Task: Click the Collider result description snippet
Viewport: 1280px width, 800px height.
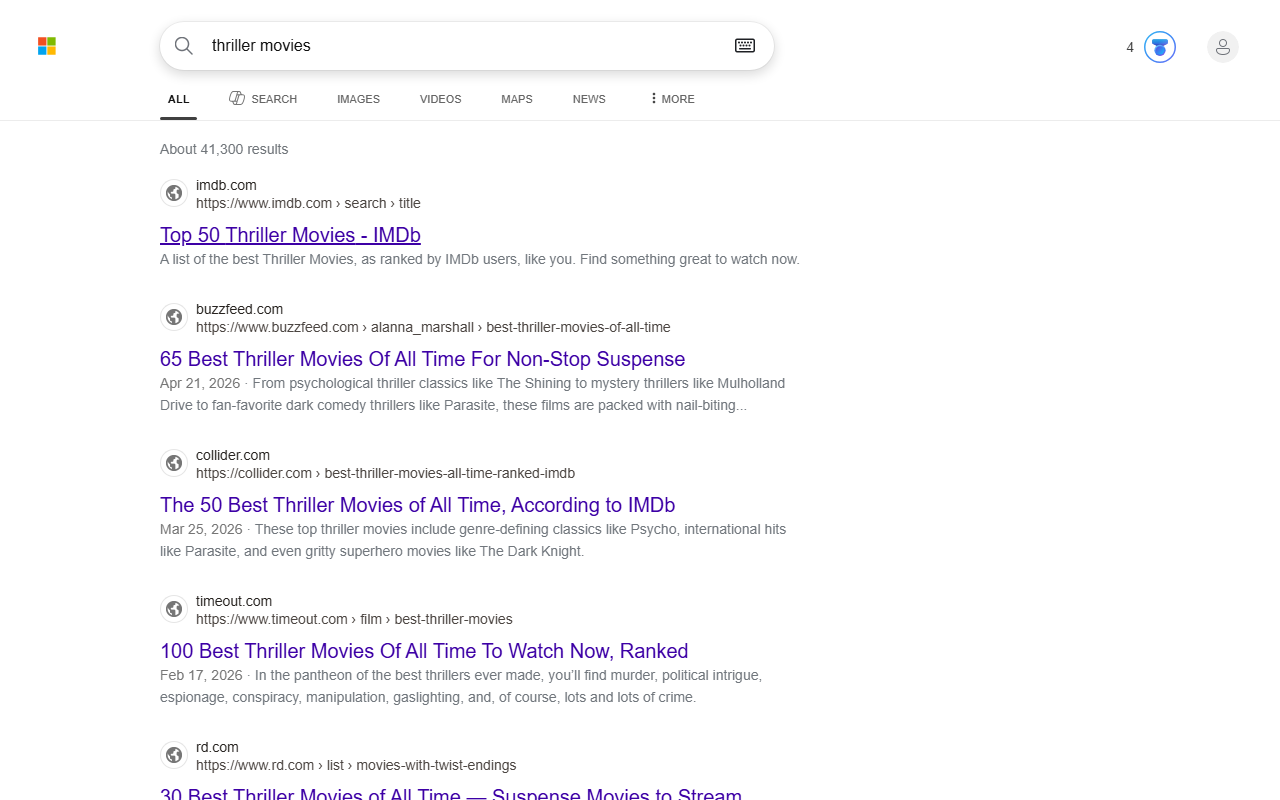Action: click(473, 540)
